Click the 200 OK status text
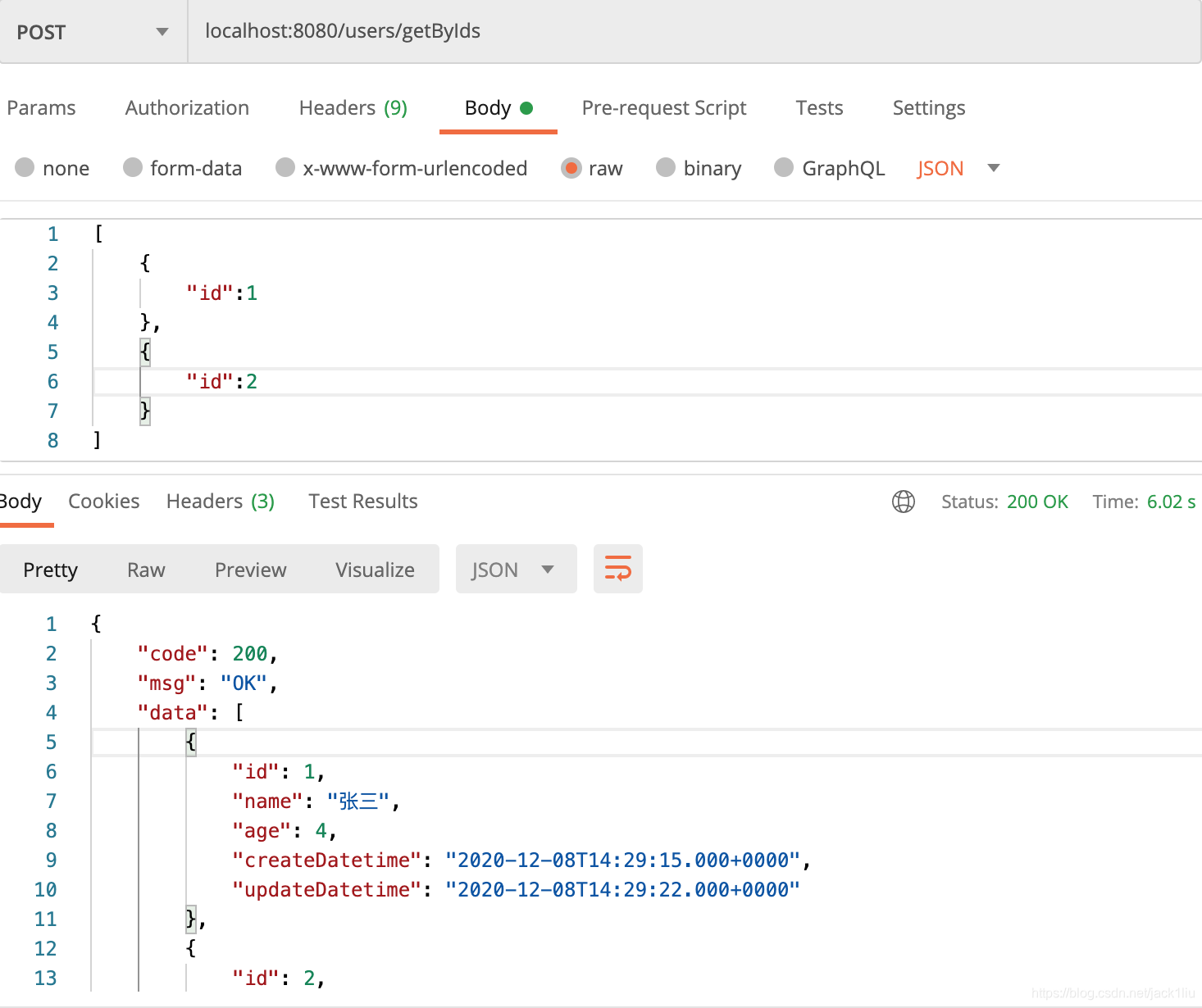 coord(1037,502)
